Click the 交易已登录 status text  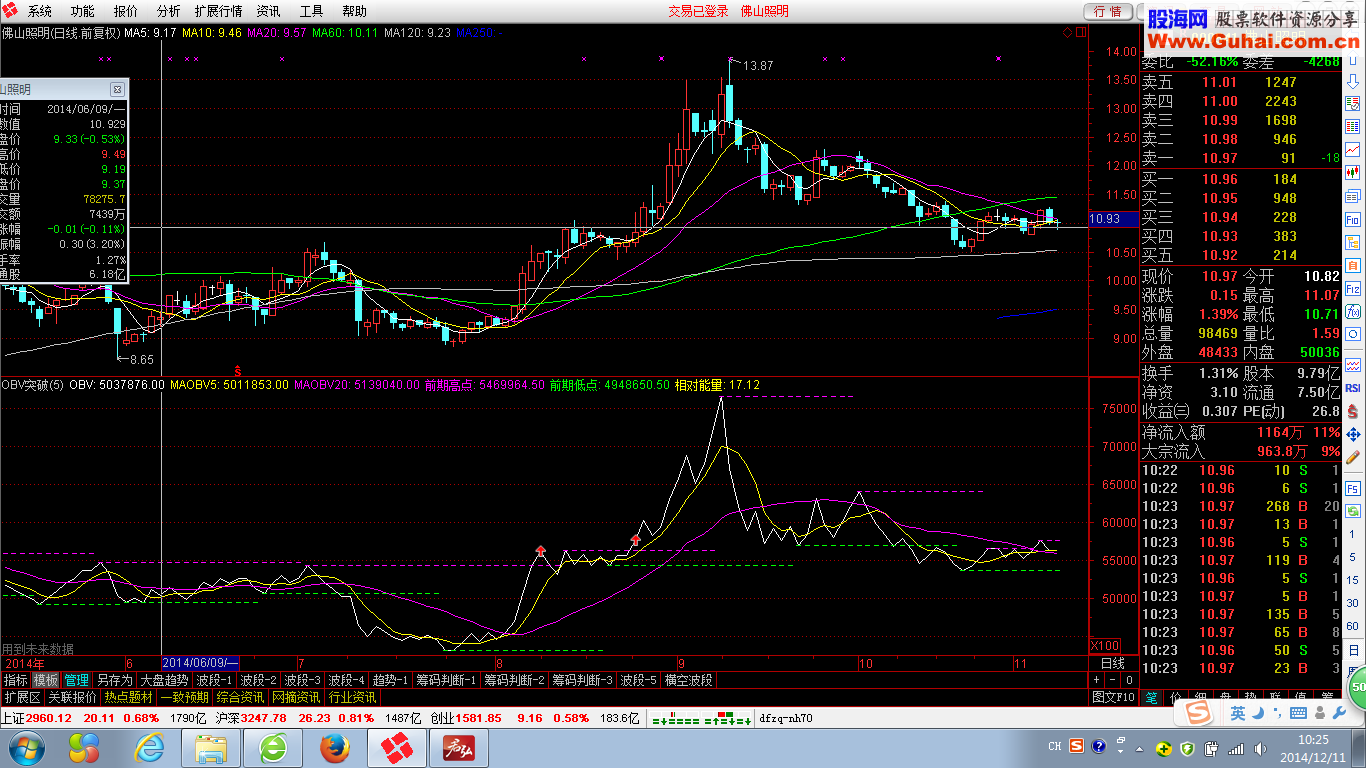click(x=698, y=11)
